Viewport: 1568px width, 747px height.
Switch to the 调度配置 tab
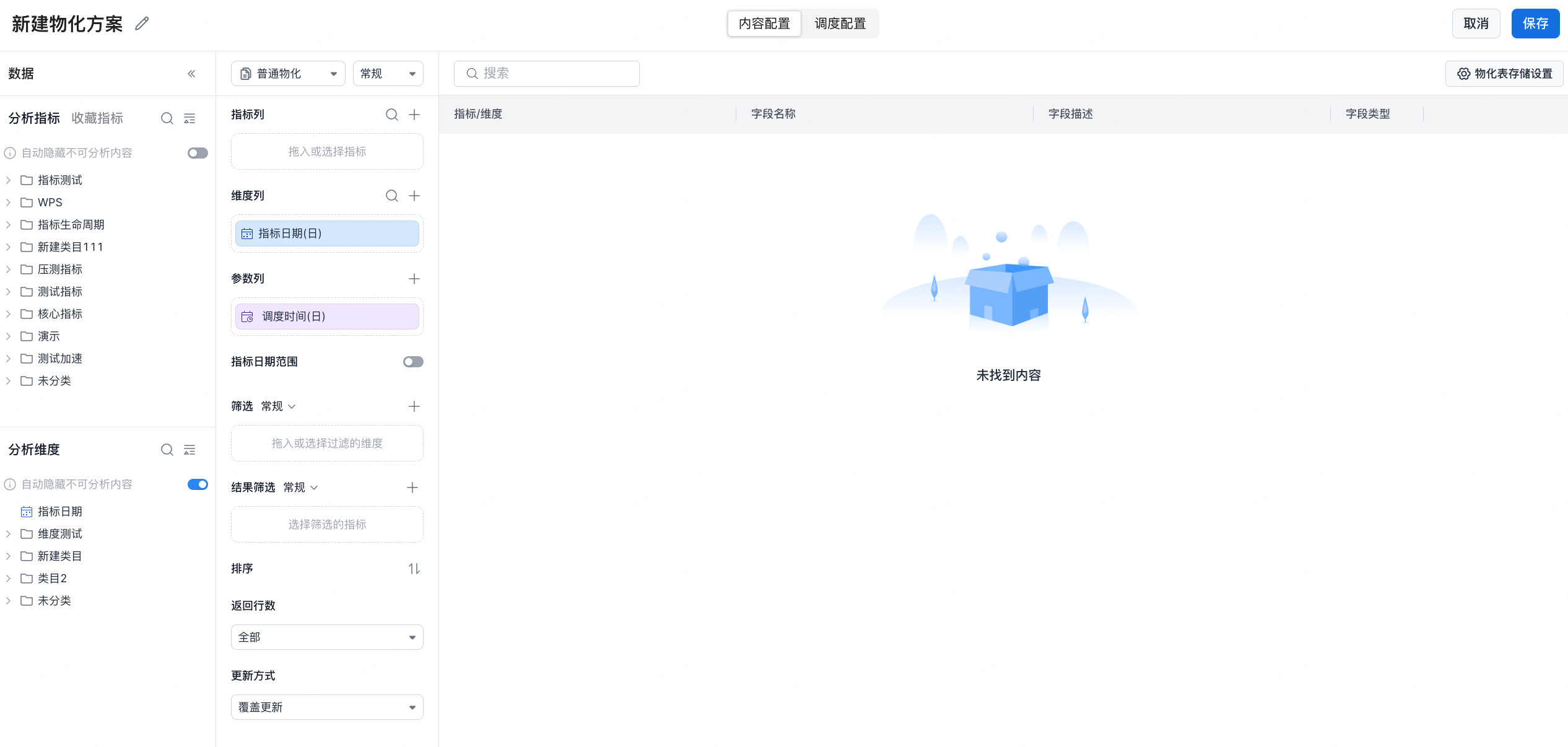840,24
